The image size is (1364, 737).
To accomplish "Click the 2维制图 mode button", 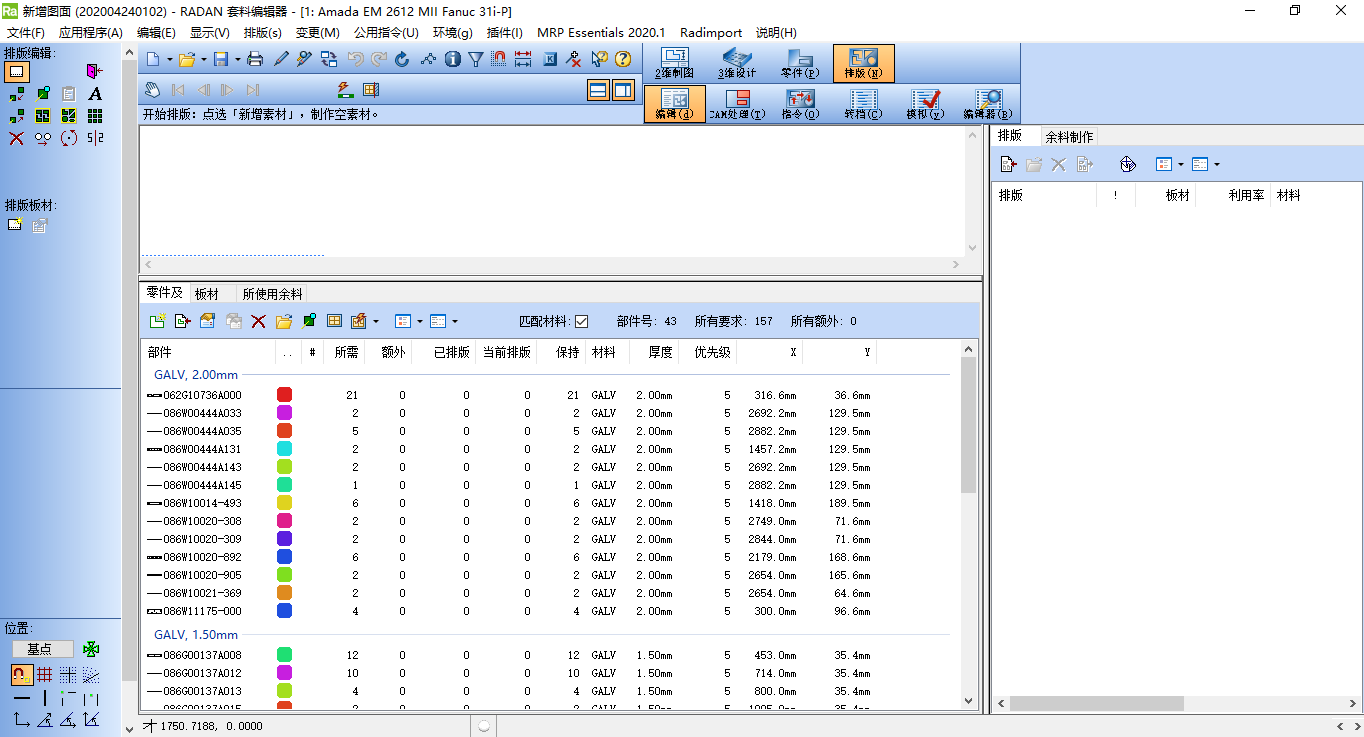I will click(x=675, y=63).
